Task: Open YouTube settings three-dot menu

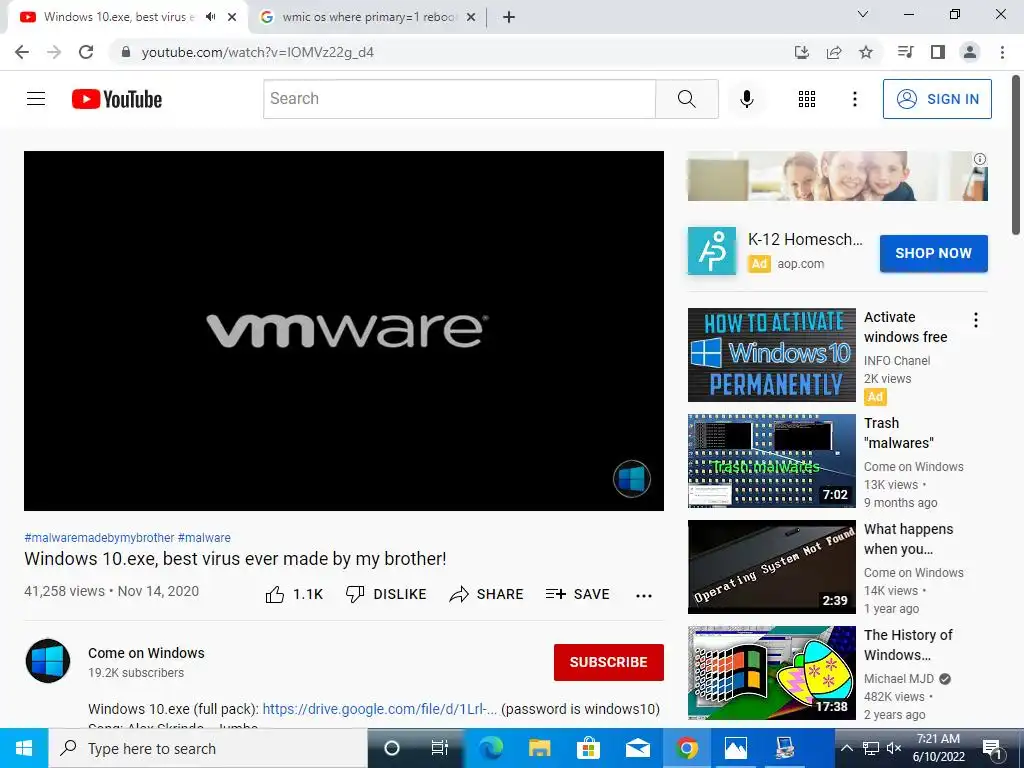Action: [854, 99]
